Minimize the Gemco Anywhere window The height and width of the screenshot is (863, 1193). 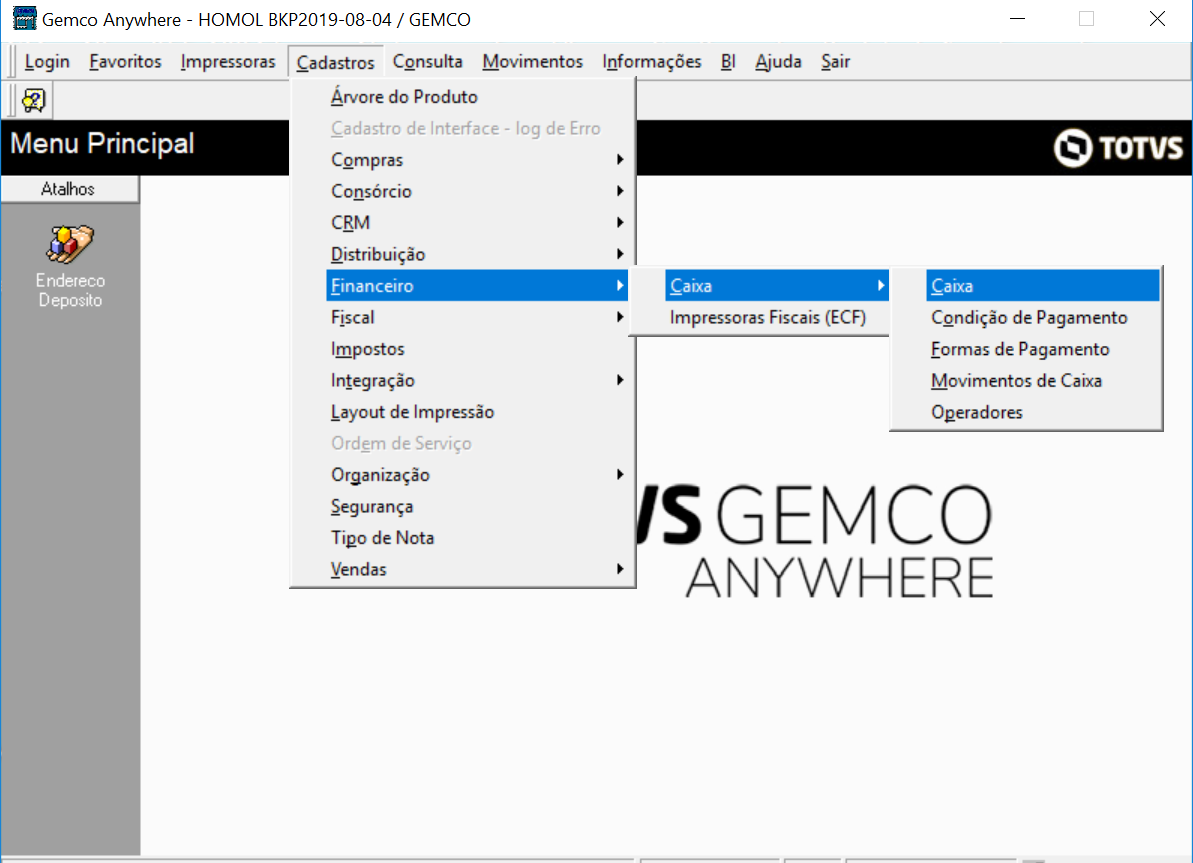coord(1017,19)
